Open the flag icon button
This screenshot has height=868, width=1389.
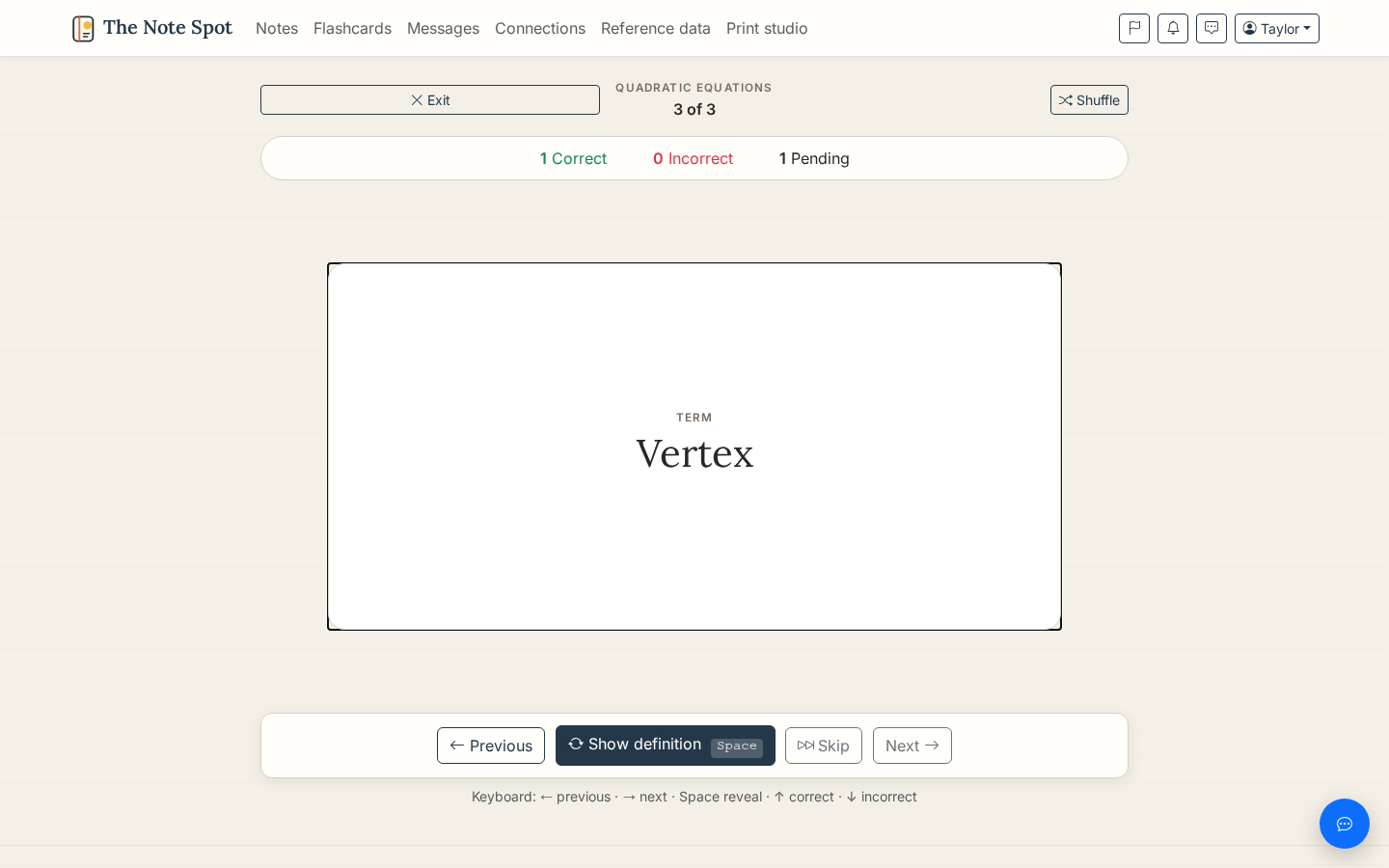[1134, 28]
